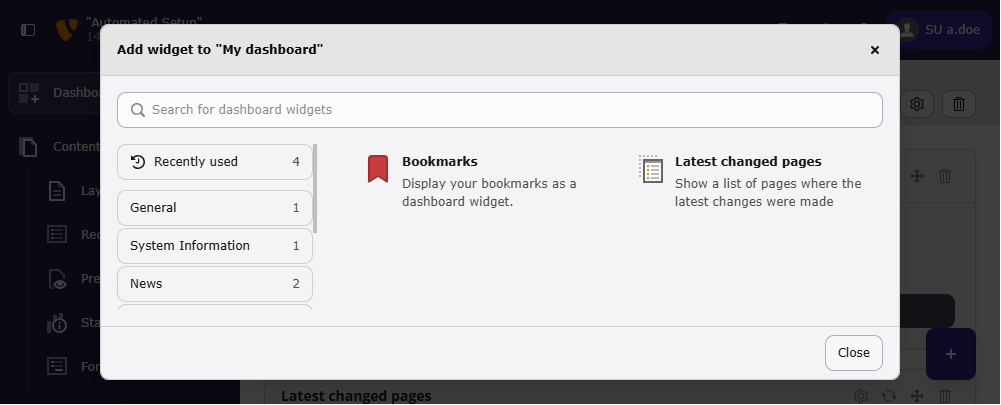Add the Latest changed pages widget title
Image resolution: width=1001 pixels, height=405 pixels.
748,162
